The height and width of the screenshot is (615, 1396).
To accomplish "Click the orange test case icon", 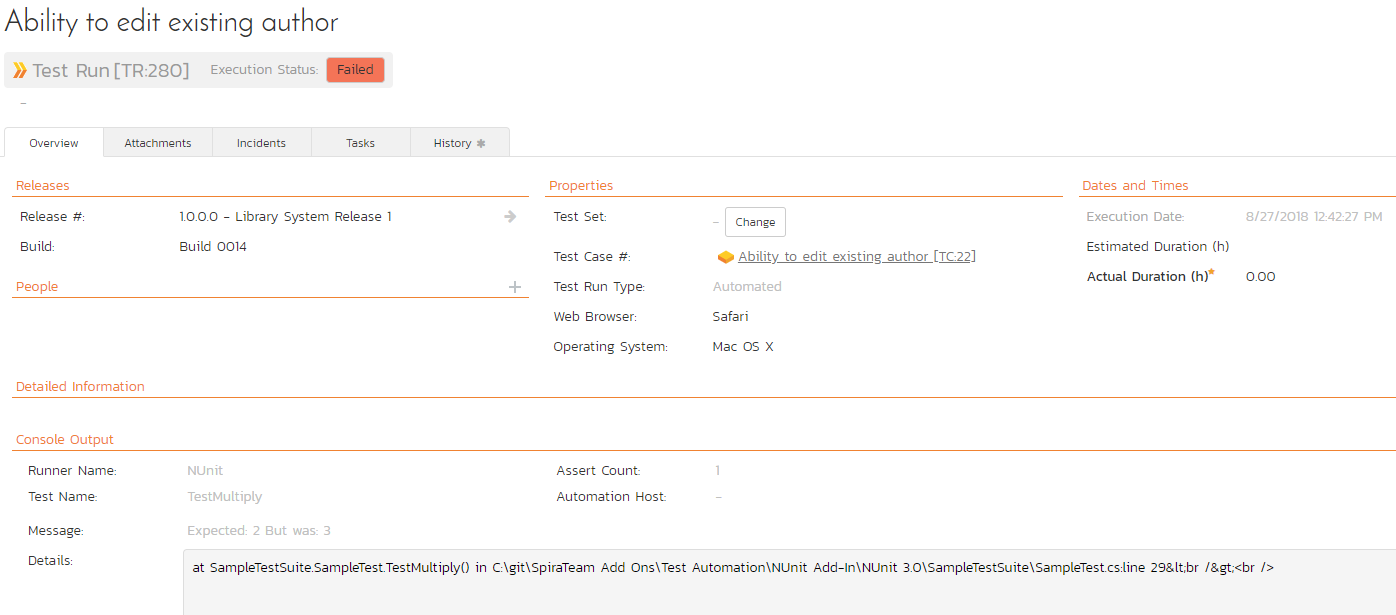I will [x=726, y=257].
